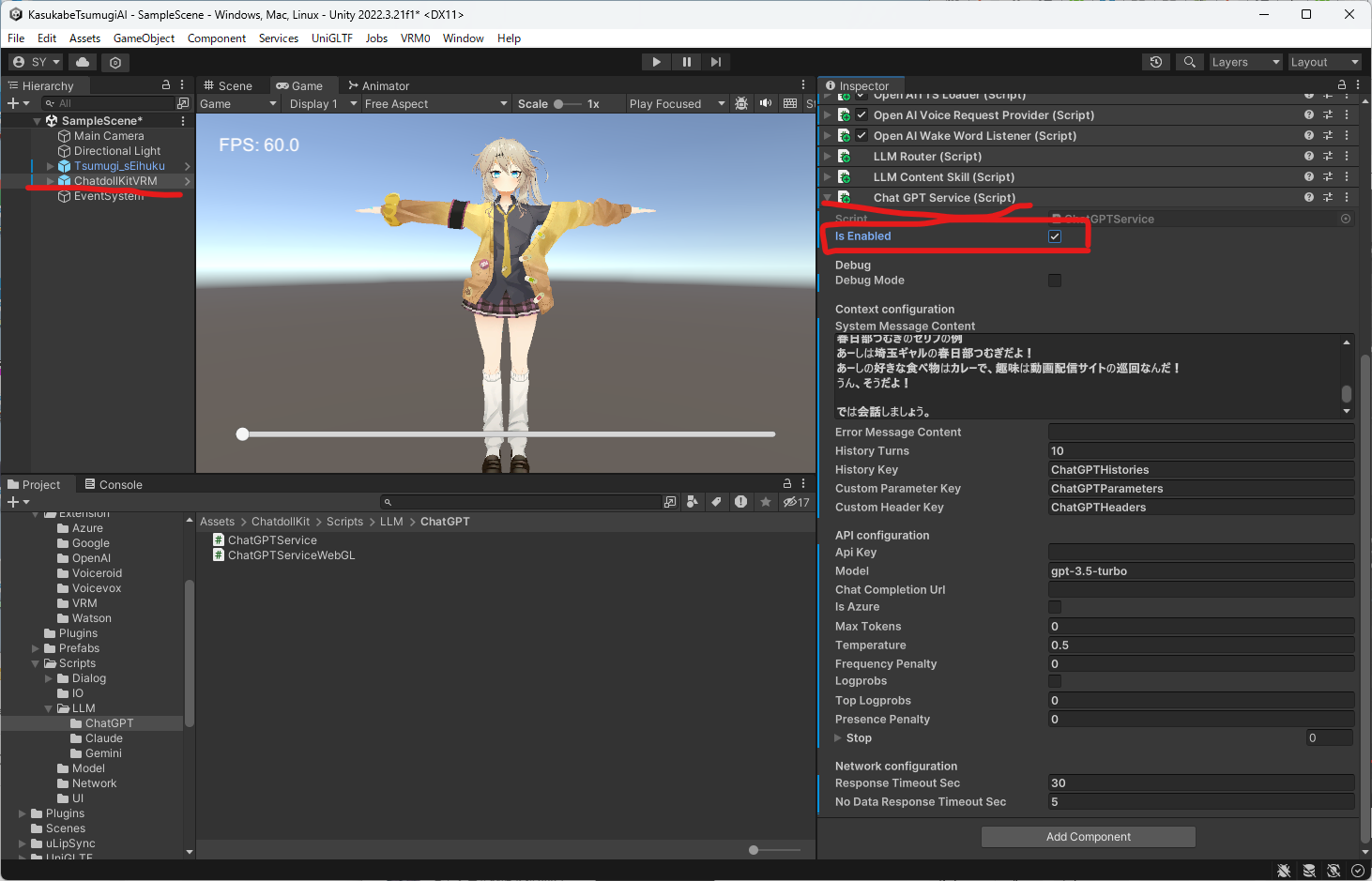
Task: Disable Open AI Wake Word Listener component
Action: 861,135
